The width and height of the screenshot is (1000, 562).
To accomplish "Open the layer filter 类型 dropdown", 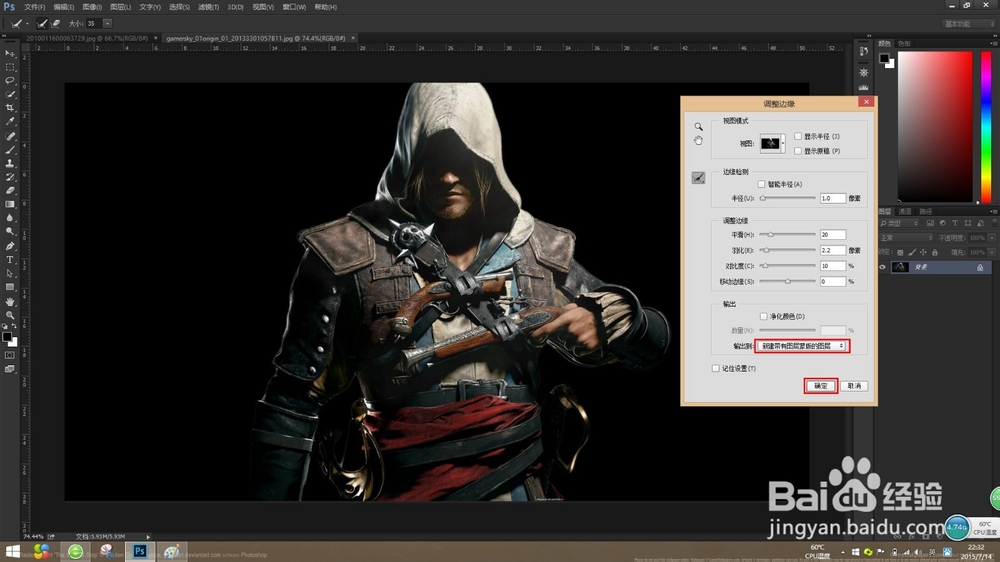I will (x=899, y=223).
